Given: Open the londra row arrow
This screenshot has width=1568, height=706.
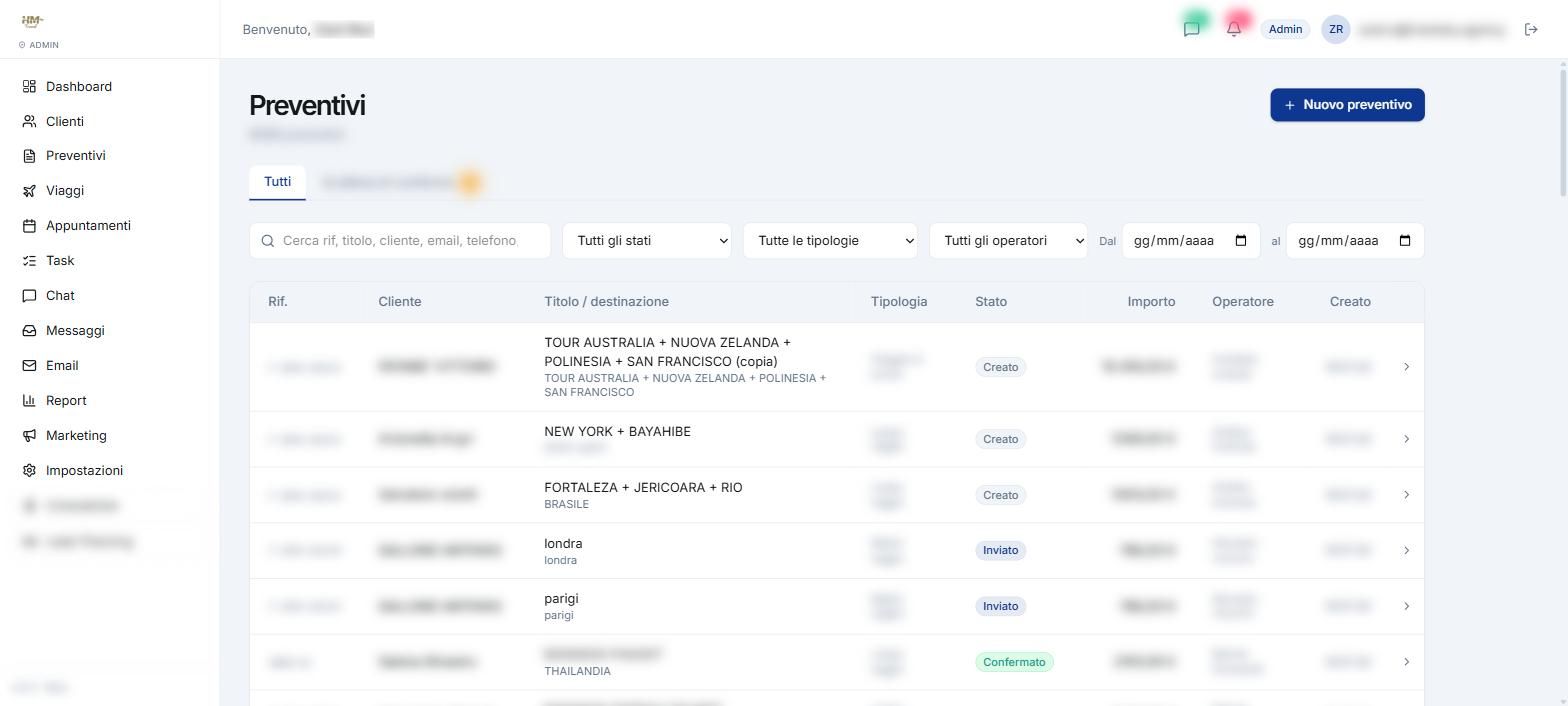Looking at the screenshot, I should [x=1406, y=551].
